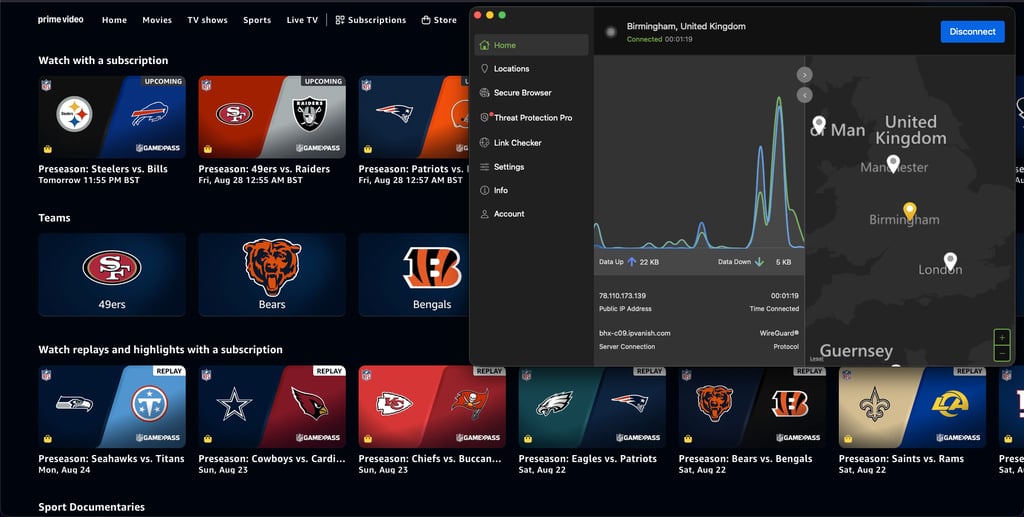Click the Disconnect button

[x=972, y=31]
